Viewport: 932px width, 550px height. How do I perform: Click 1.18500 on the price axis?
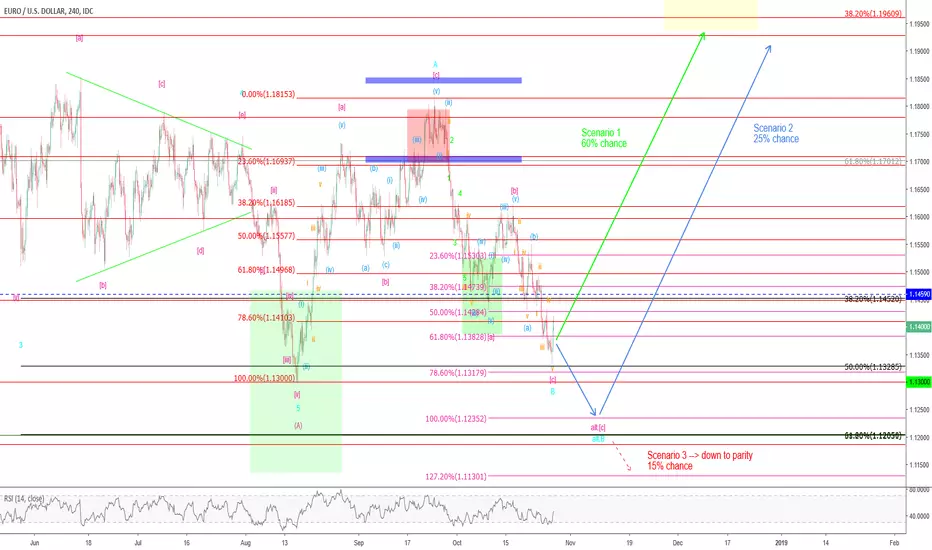(x=920, y=79)
